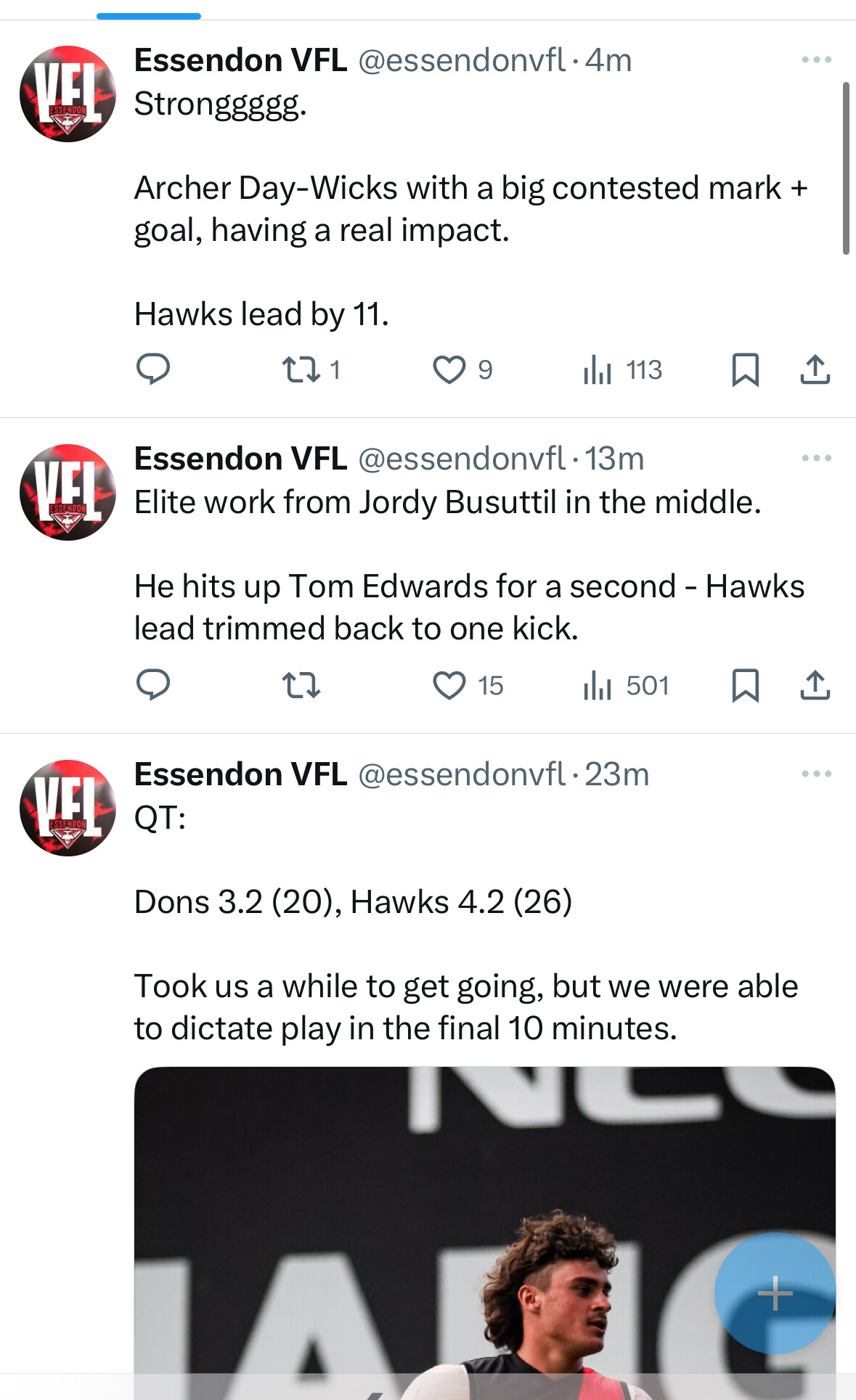Screen dimensions: 856x1400
Task: View analytics showing 113 views
Action: [623, 369]
